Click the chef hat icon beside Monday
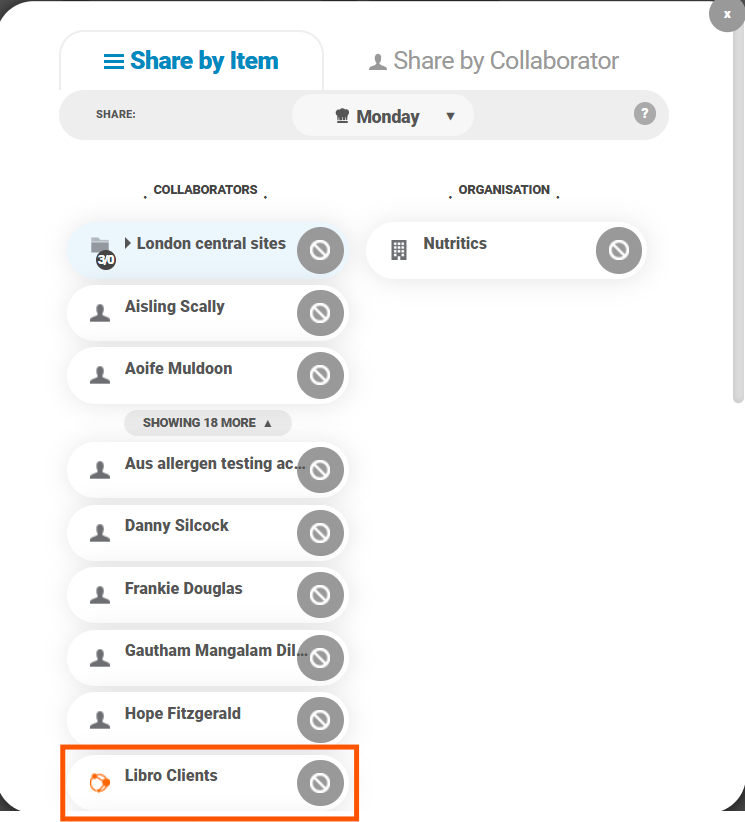The width and height of the screenshot is (745, 822). click(342, 117)
